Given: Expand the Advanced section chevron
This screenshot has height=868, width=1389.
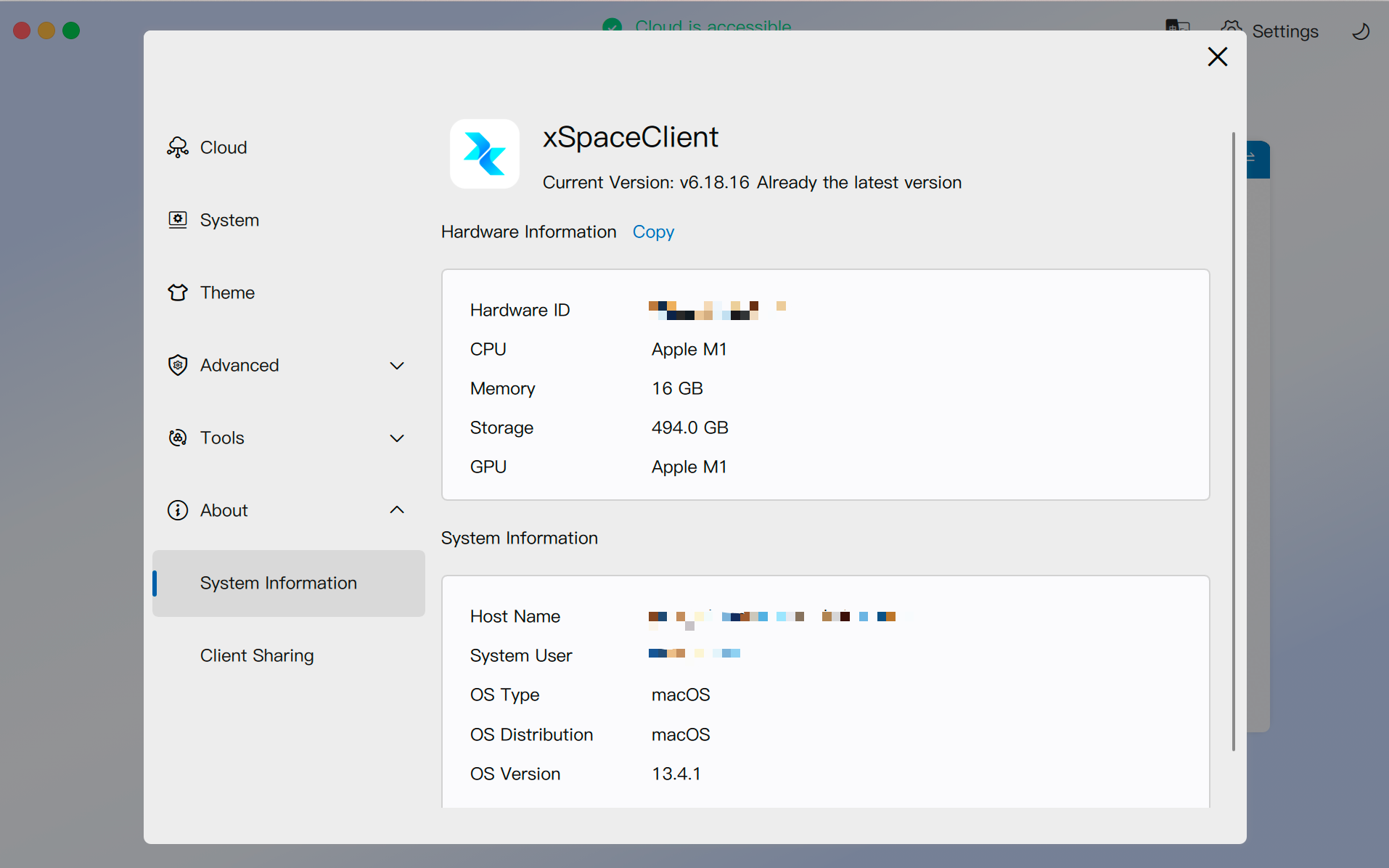Looking at the screenshot, I should tap(397, 365).
